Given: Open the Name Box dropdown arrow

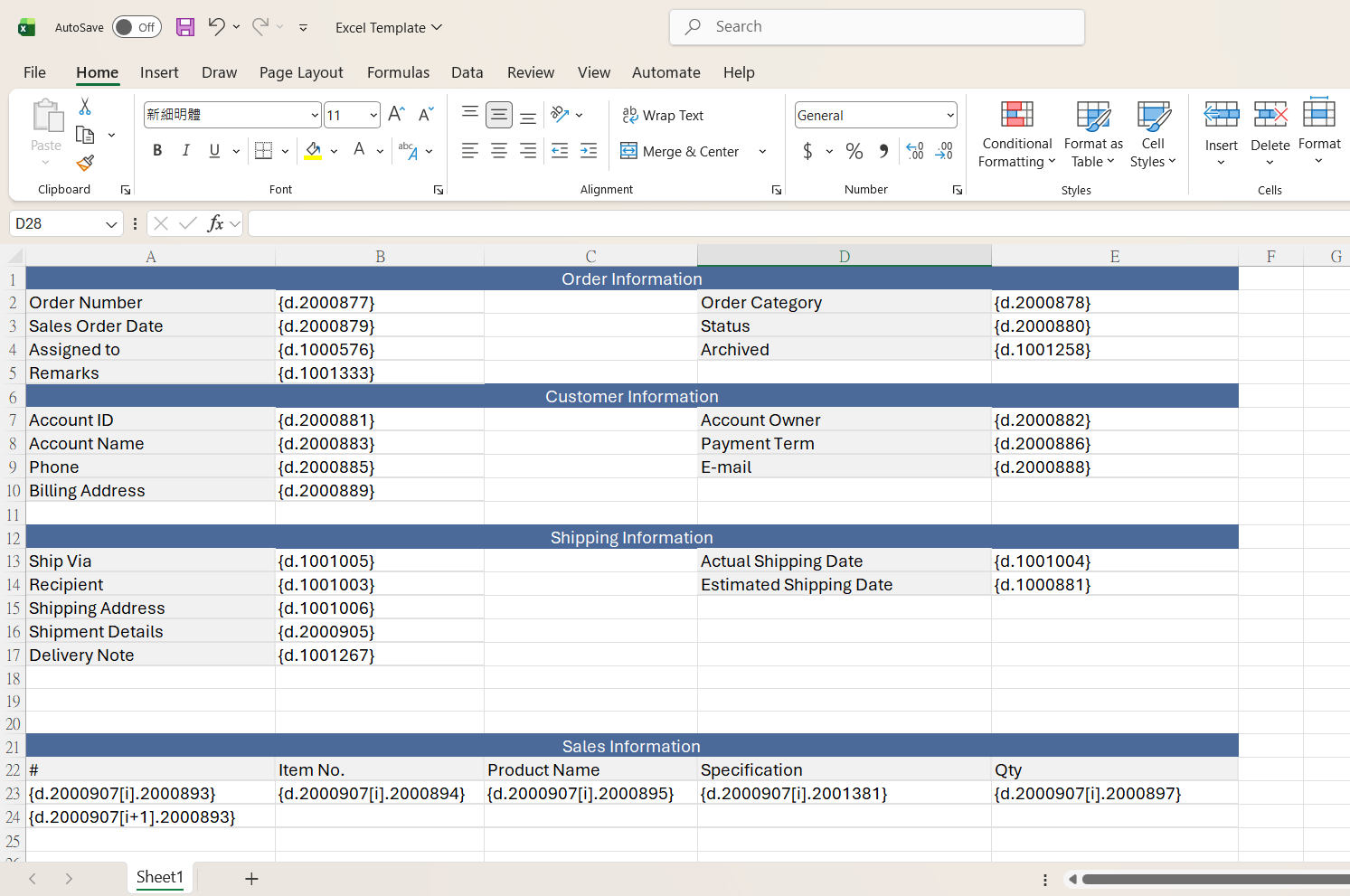Looking at the screenshot, I should click(111, 224).
